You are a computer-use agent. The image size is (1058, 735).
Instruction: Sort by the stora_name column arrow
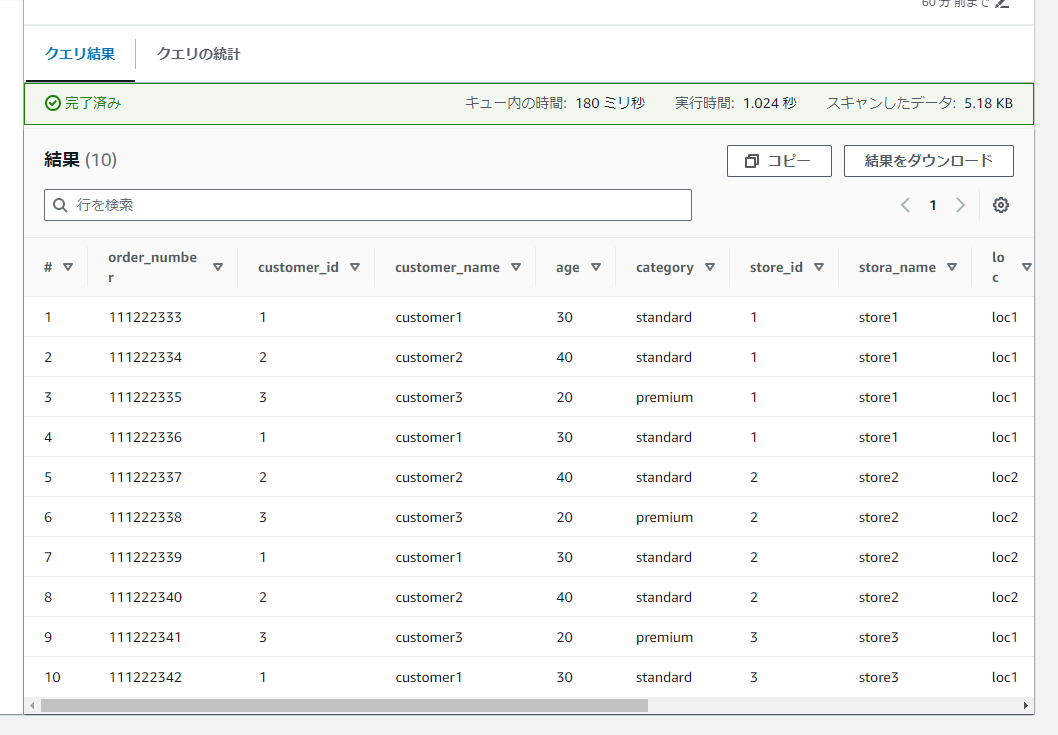[952, 267]
